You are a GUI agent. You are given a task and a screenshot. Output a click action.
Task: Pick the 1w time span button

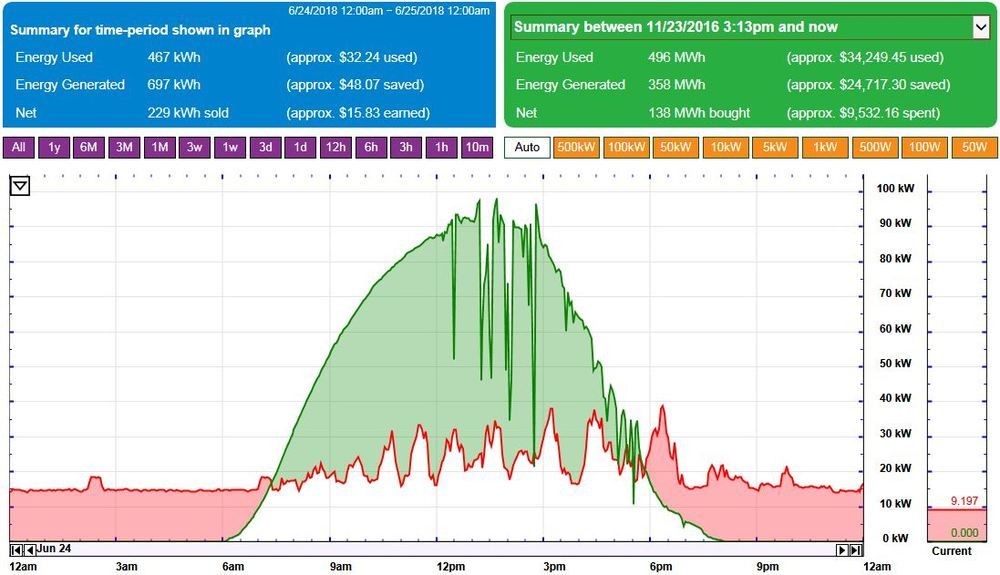229,148
